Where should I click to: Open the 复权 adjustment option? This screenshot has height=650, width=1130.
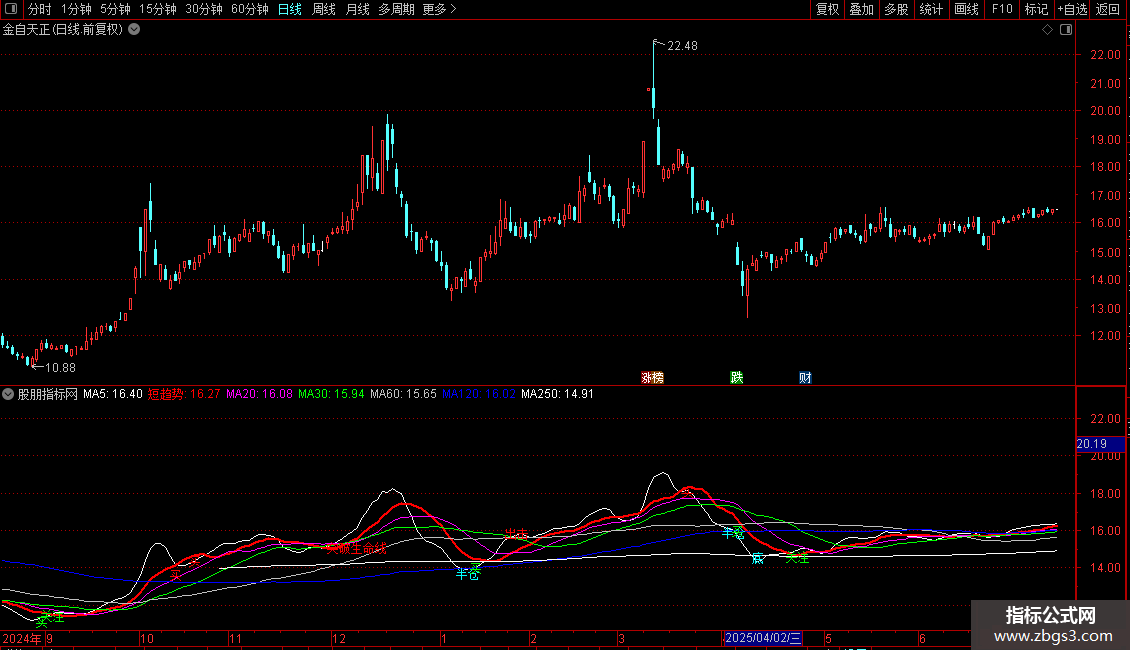coord(827,9)
